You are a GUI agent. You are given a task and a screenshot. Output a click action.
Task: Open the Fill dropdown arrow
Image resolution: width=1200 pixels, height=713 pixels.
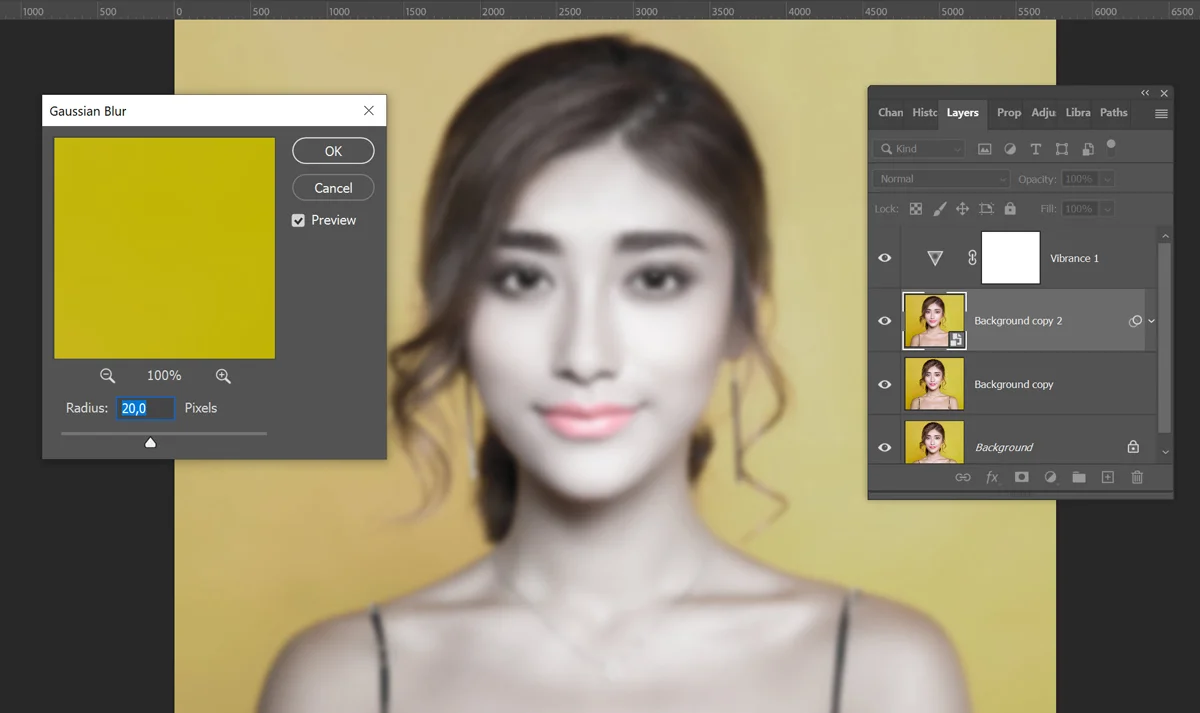(1105, 209)
